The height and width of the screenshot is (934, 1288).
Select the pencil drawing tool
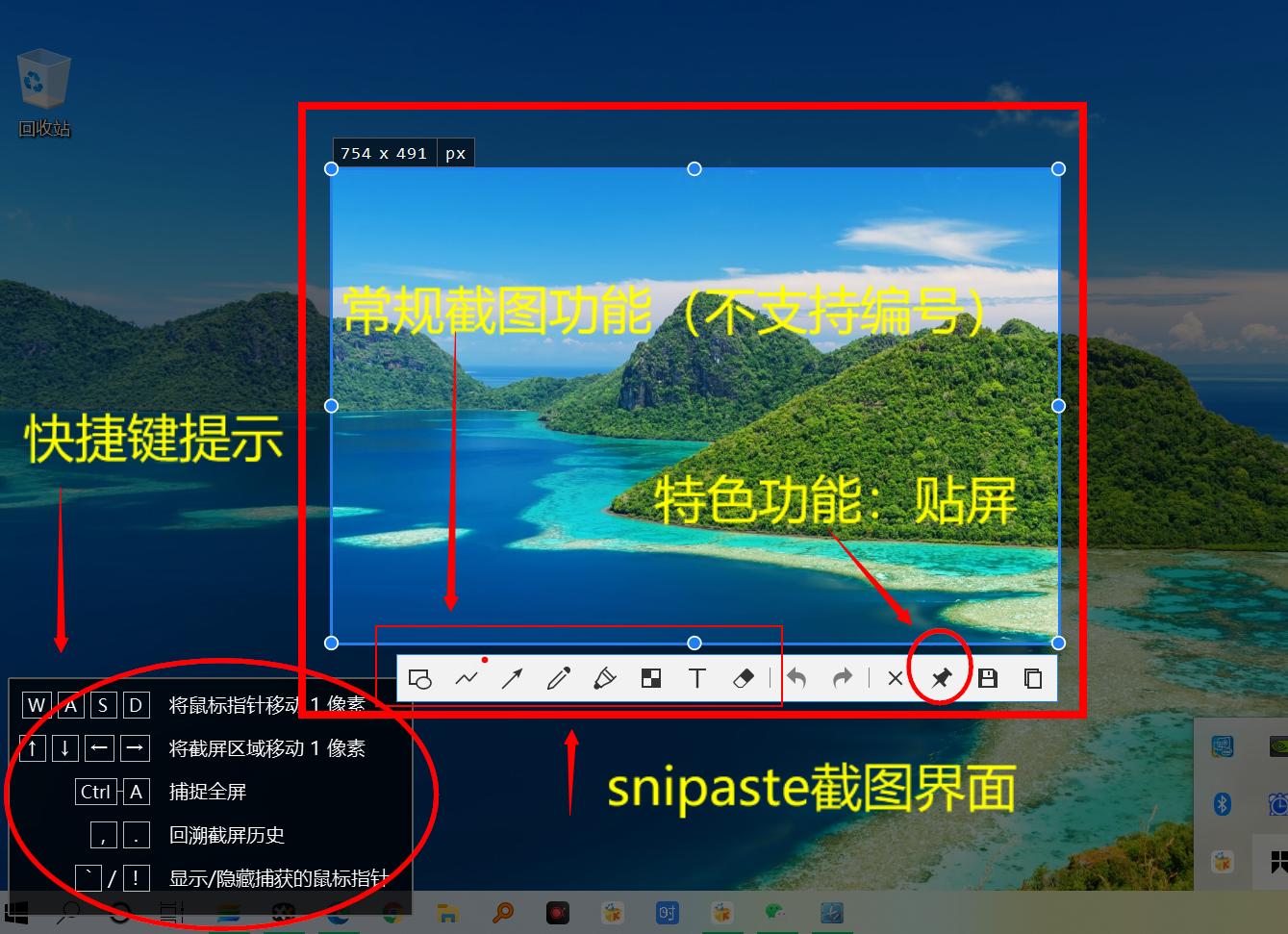[558, 679]
